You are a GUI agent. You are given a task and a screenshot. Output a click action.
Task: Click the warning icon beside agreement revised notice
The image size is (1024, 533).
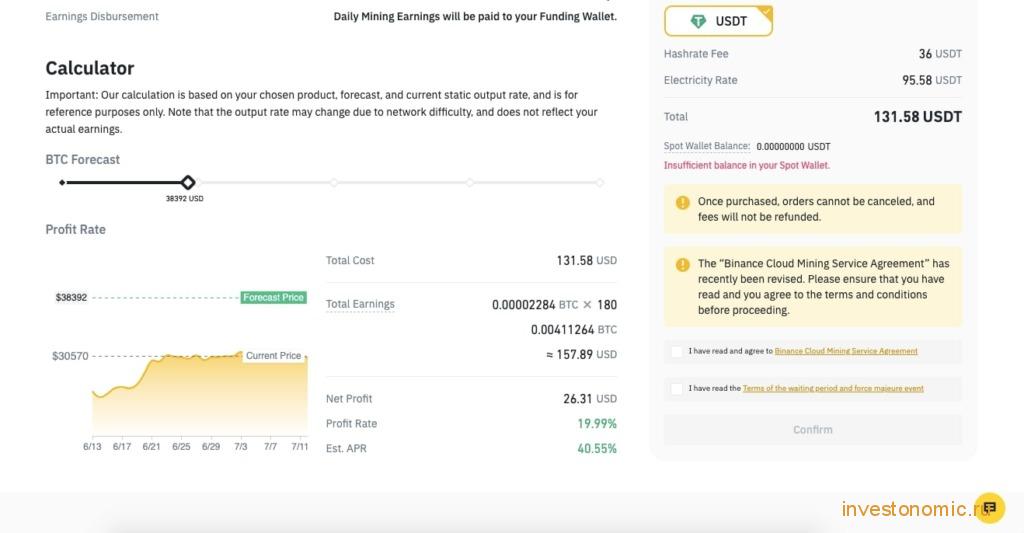(x=682, y=265)
